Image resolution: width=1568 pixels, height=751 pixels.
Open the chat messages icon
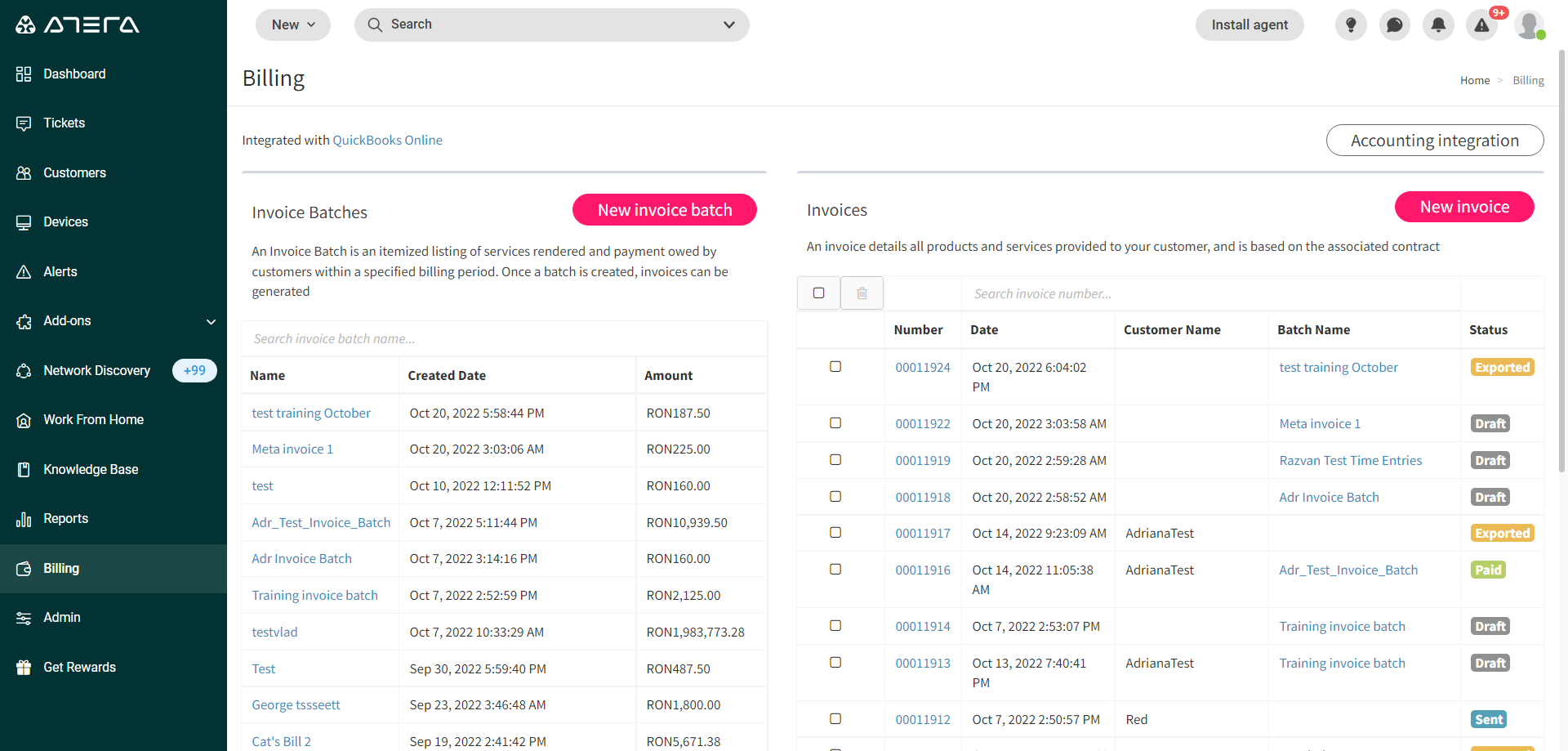1395,25
